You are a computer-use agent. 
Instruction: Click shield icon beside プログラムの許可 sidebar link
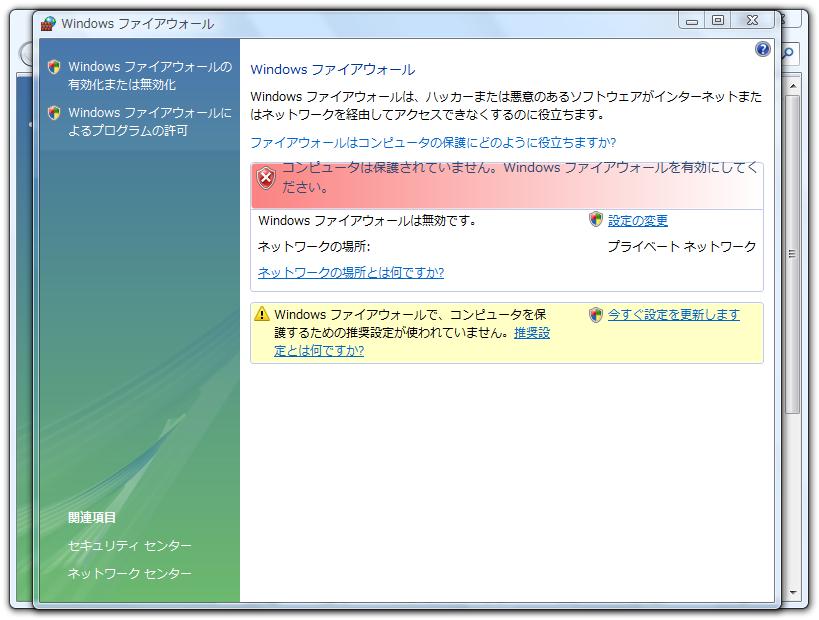(x=54, y=113)
